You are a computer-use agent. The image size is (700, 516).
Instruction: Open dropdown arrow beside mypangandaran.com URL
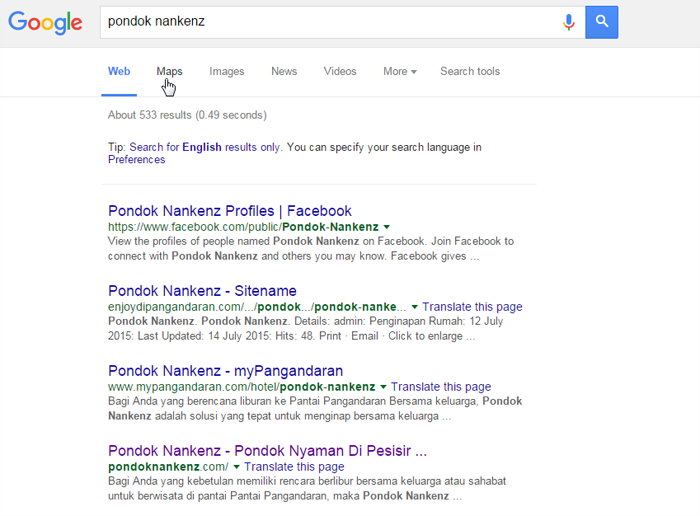(x=383, y=387)
